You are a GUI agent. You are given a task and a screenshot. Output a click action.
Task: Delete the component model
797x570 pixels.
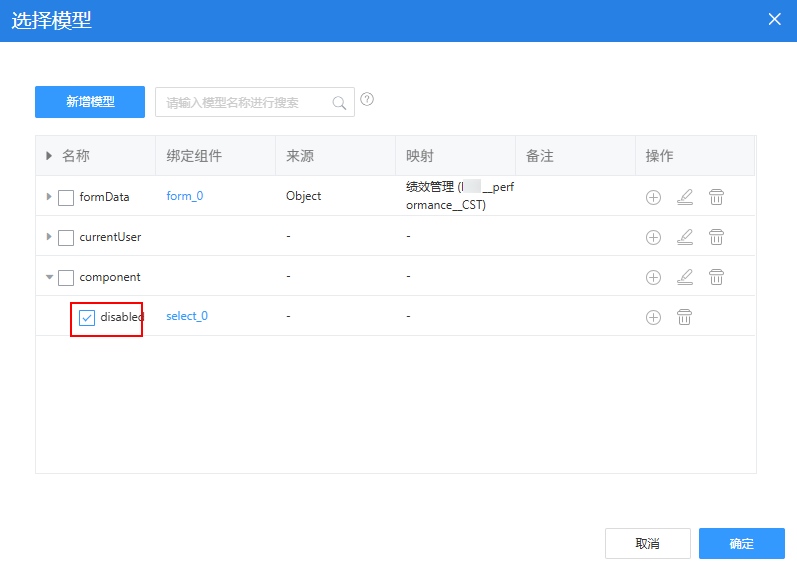click(x=716, y=277)
